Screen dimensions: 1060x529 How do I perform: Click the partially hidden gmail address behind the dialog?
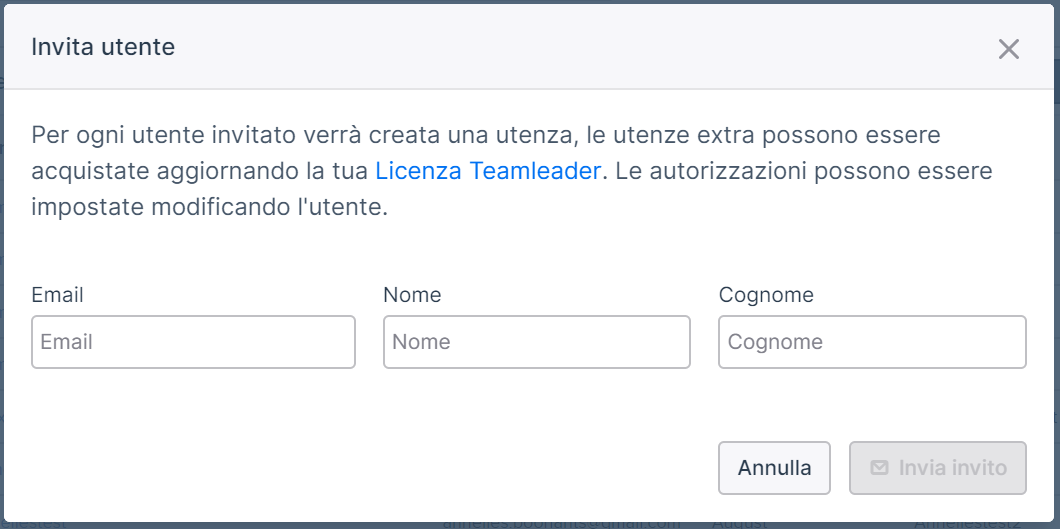tap(561, 524)
